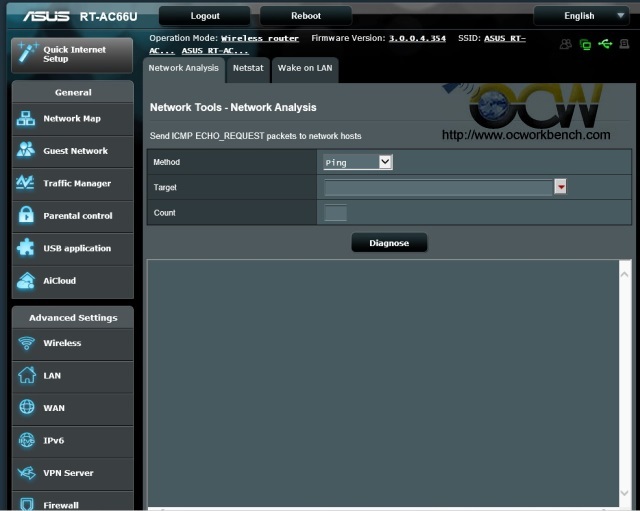Click the ASUS logo

point(46,16)
